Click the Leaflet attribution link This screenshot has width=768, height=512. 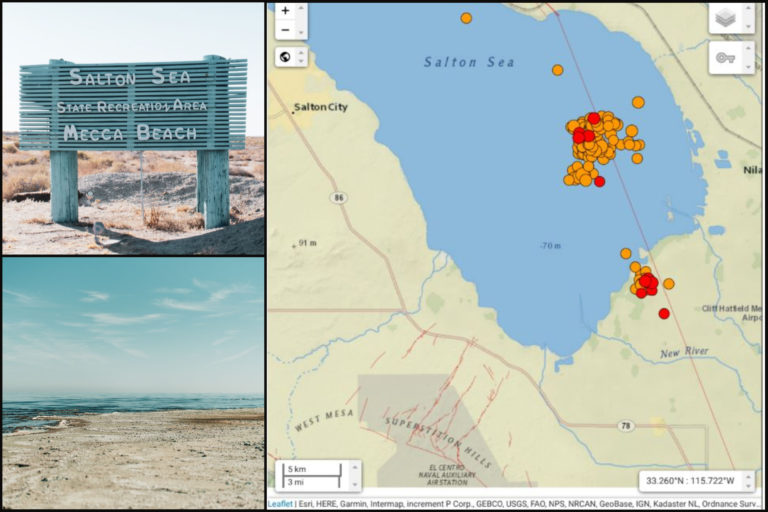[x=280, y=504]
